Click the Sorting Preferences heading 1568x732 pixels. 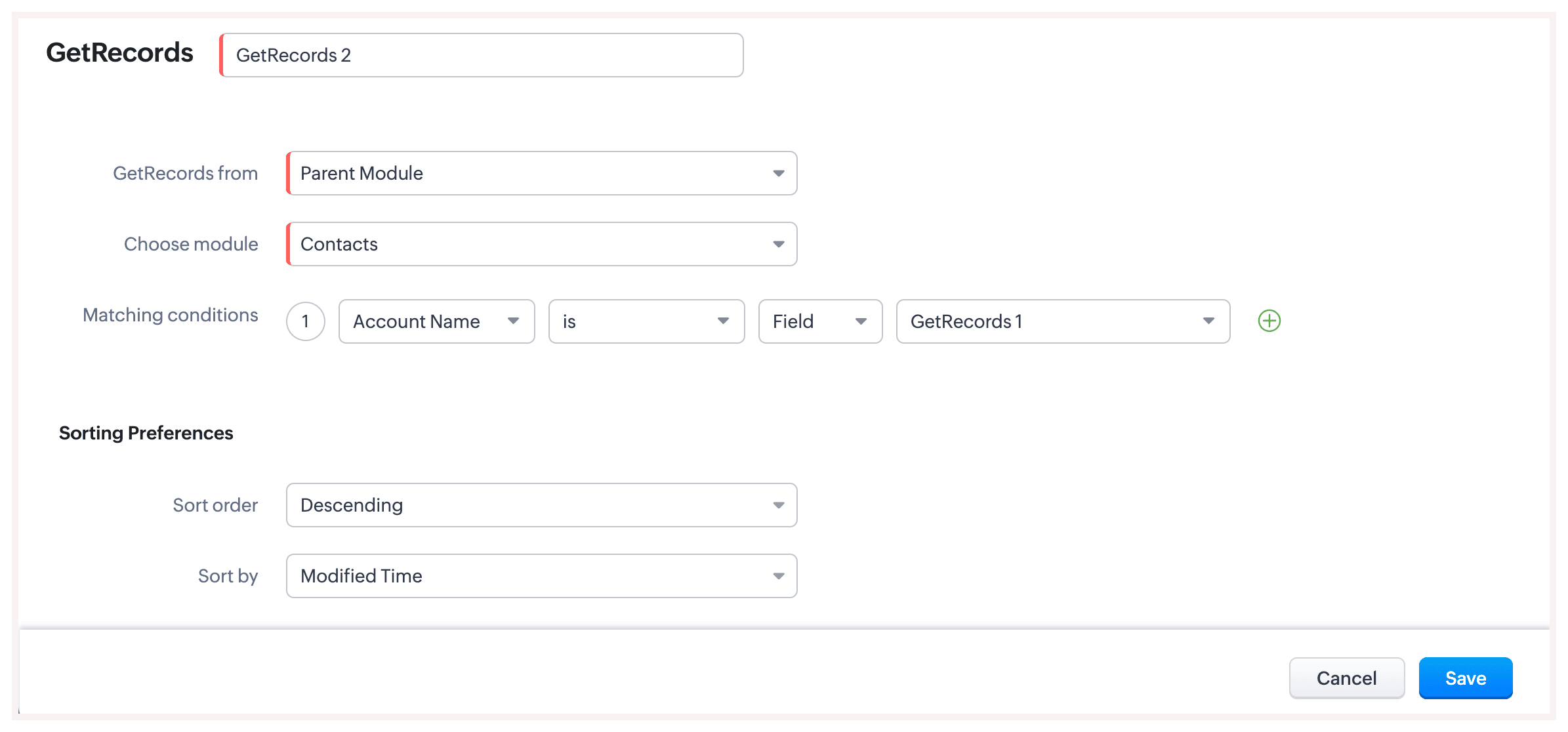point(146,434)
